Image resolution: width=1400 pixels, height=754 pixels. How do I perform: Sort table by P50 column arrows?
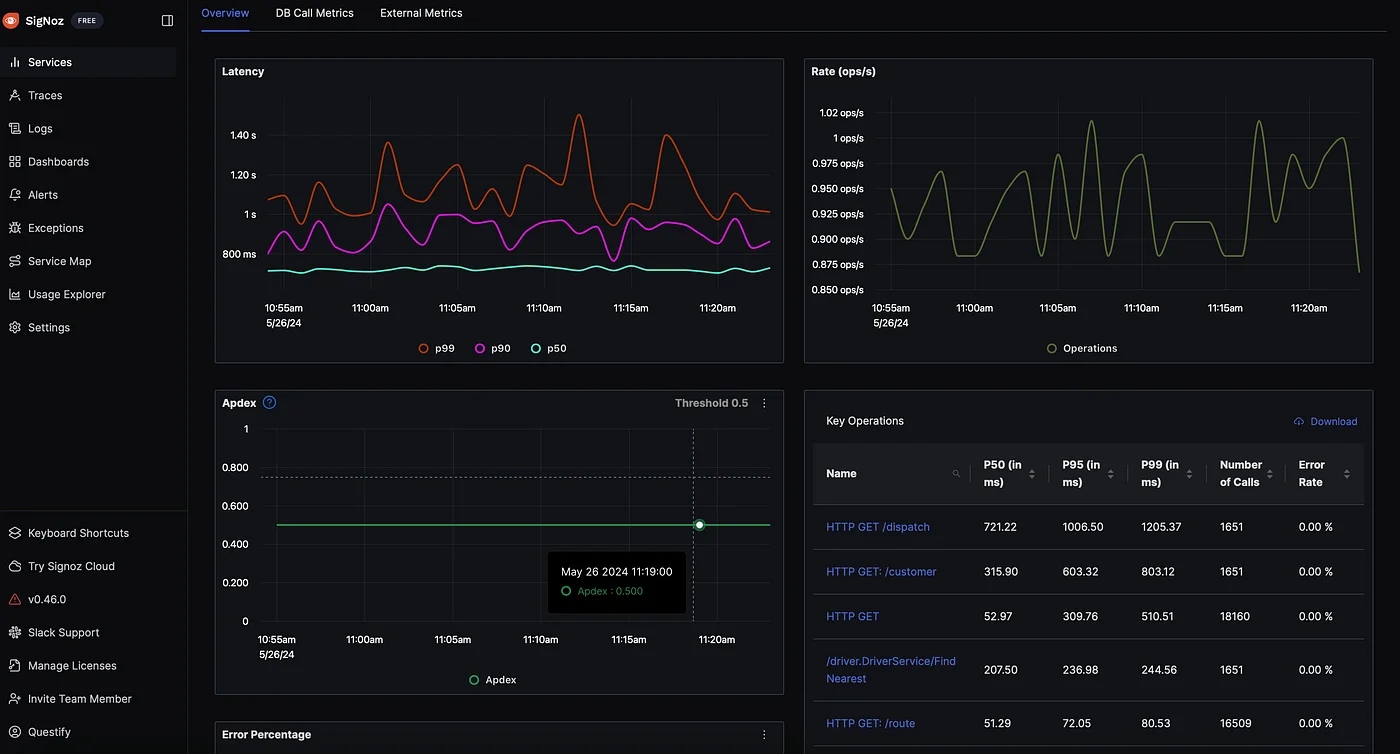point(1032,474)
